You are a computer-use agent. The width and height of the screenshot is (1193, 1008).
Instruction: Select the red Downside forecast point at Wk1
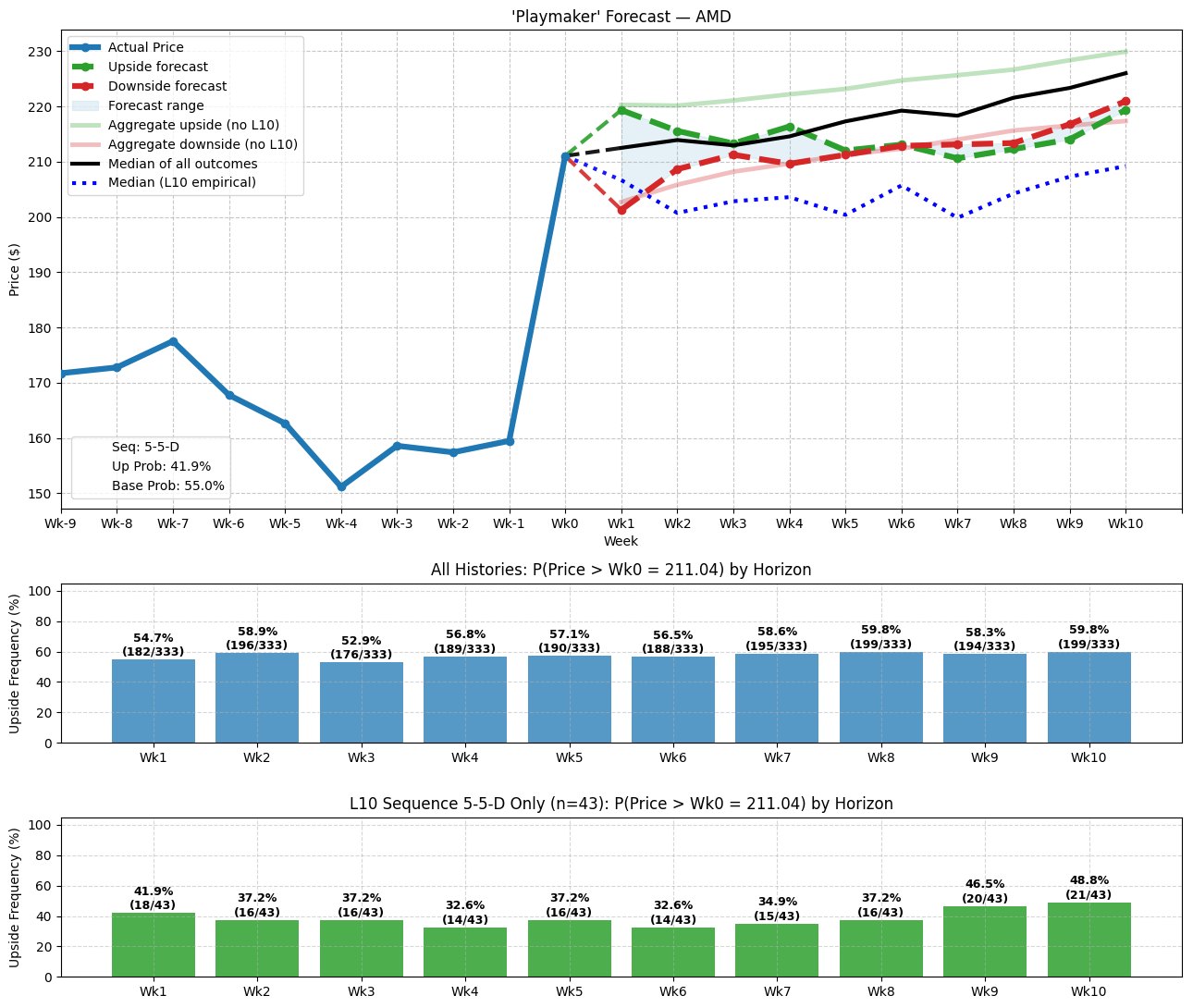[x=621, y=210]
